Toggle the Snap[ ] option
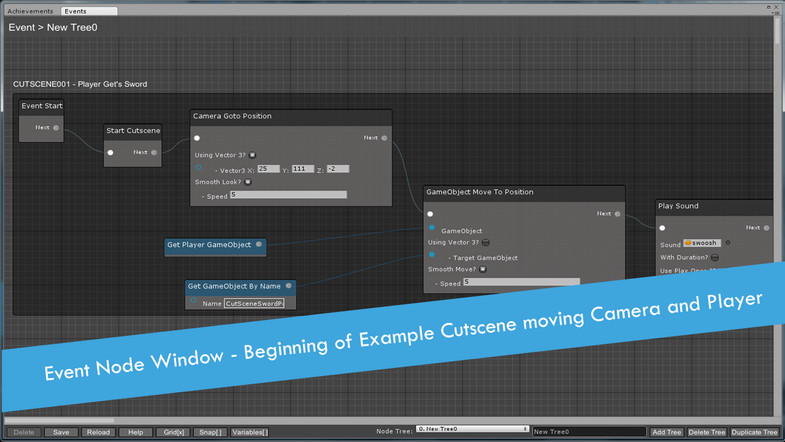 coord(210,432)
